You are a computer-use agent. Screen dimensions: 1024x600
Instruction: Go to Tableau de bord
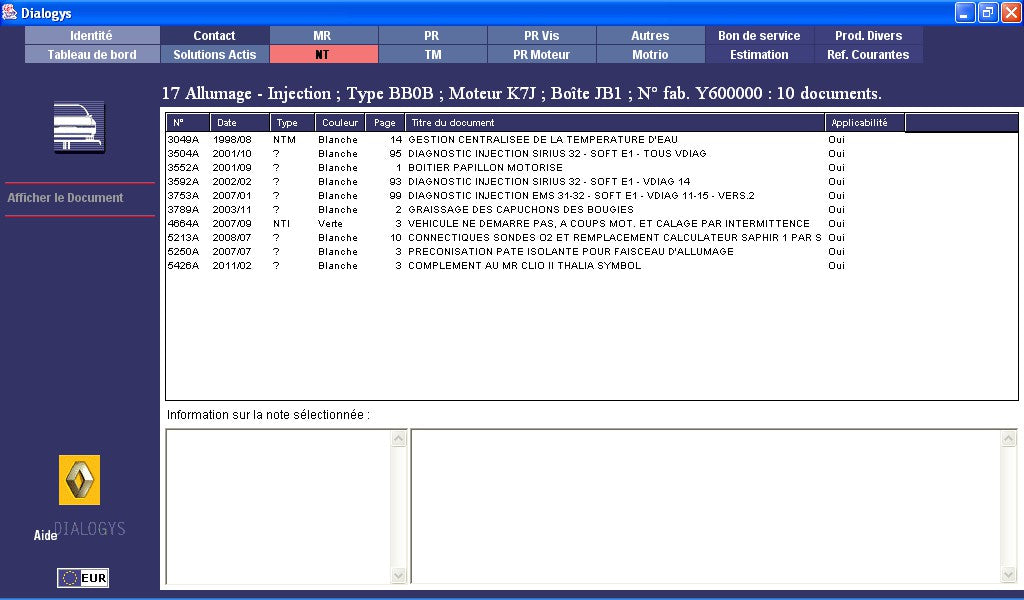tap(92, 54)
